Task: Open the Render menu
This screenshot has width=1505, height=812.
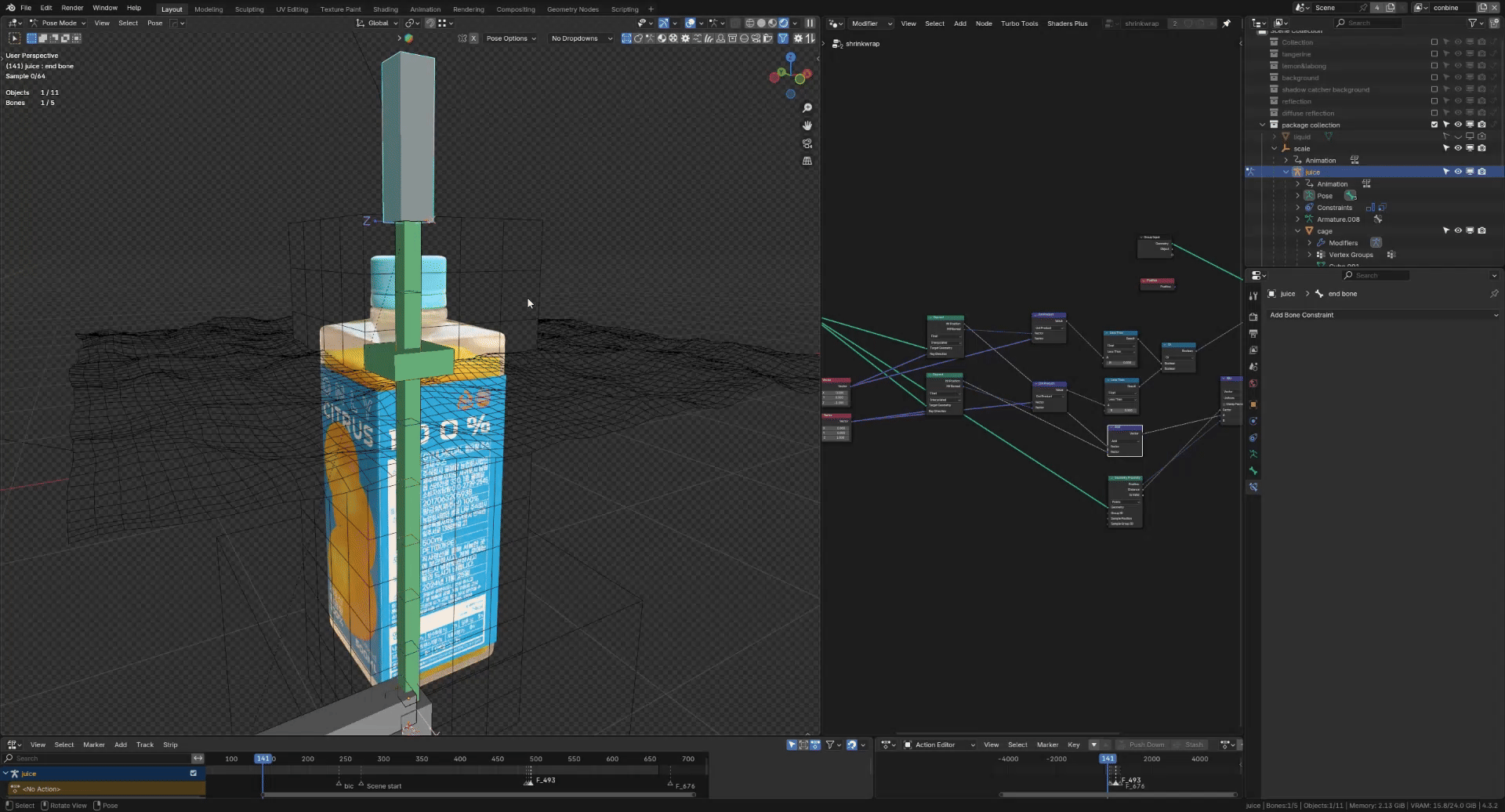Action: click(x=72, y=8)
